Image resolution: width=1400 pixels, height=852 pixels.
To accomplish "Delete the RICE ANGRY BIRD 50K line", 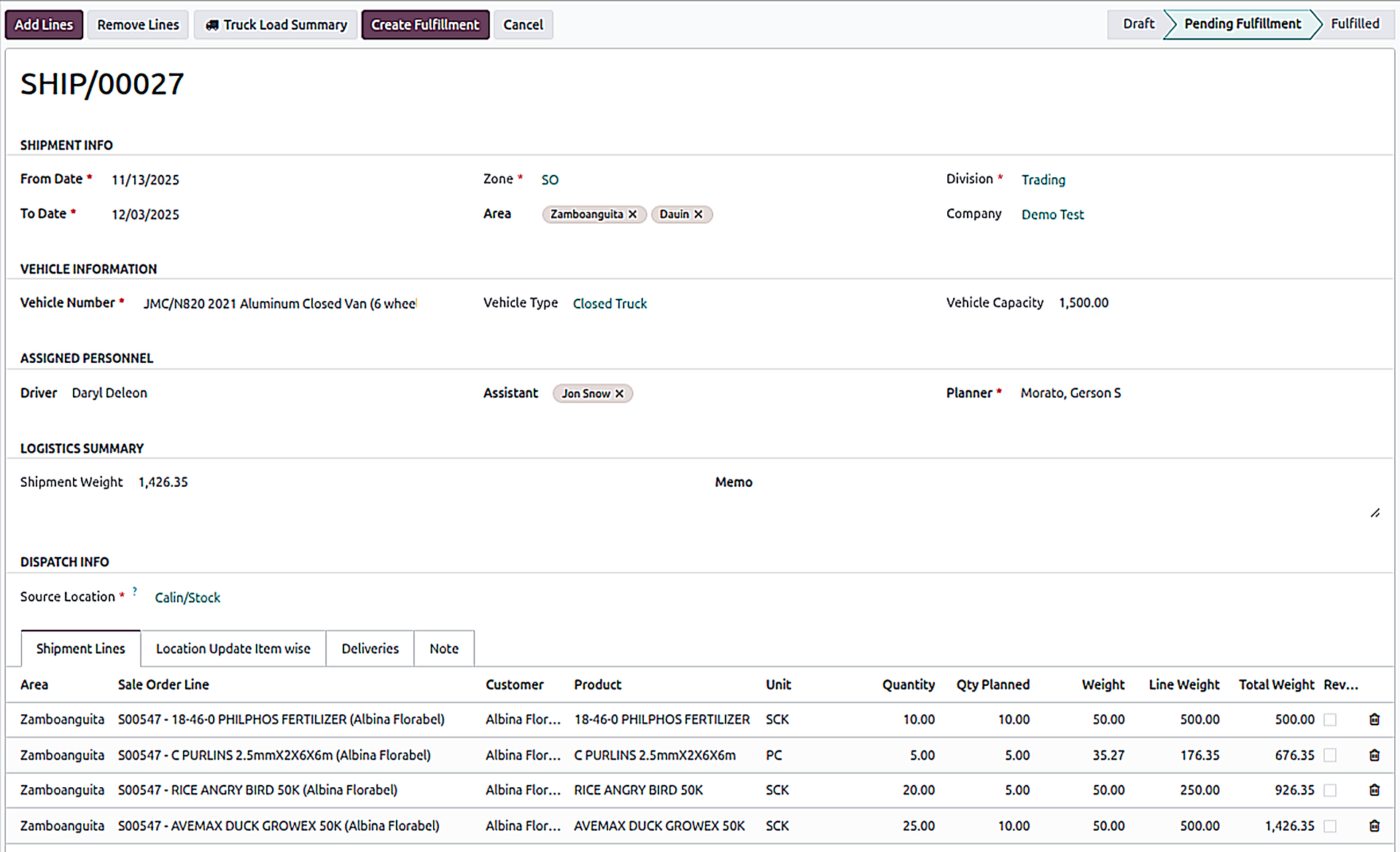I will pyautogui.click(x=1374, y=790).
